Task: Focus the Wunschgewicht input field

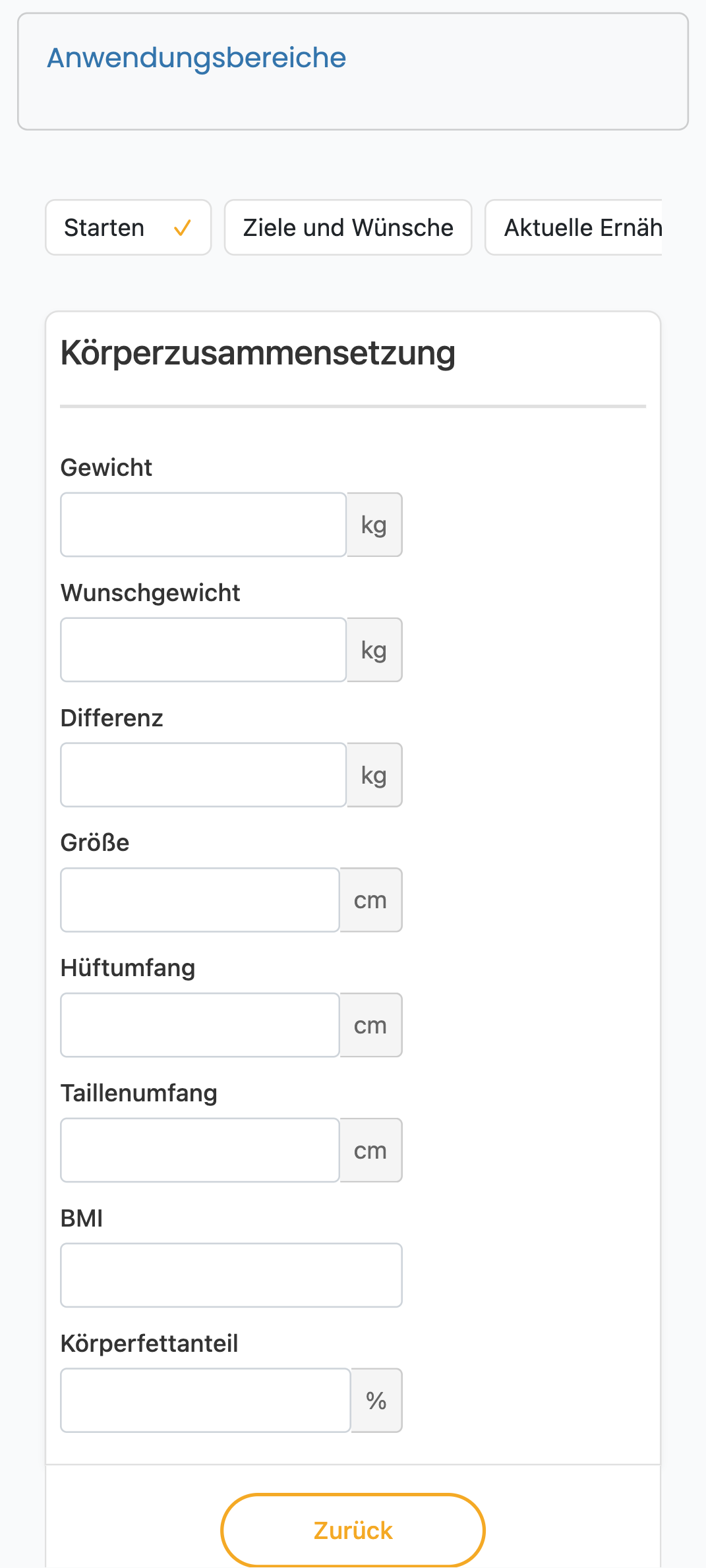Action: click(x=203, y=650)
